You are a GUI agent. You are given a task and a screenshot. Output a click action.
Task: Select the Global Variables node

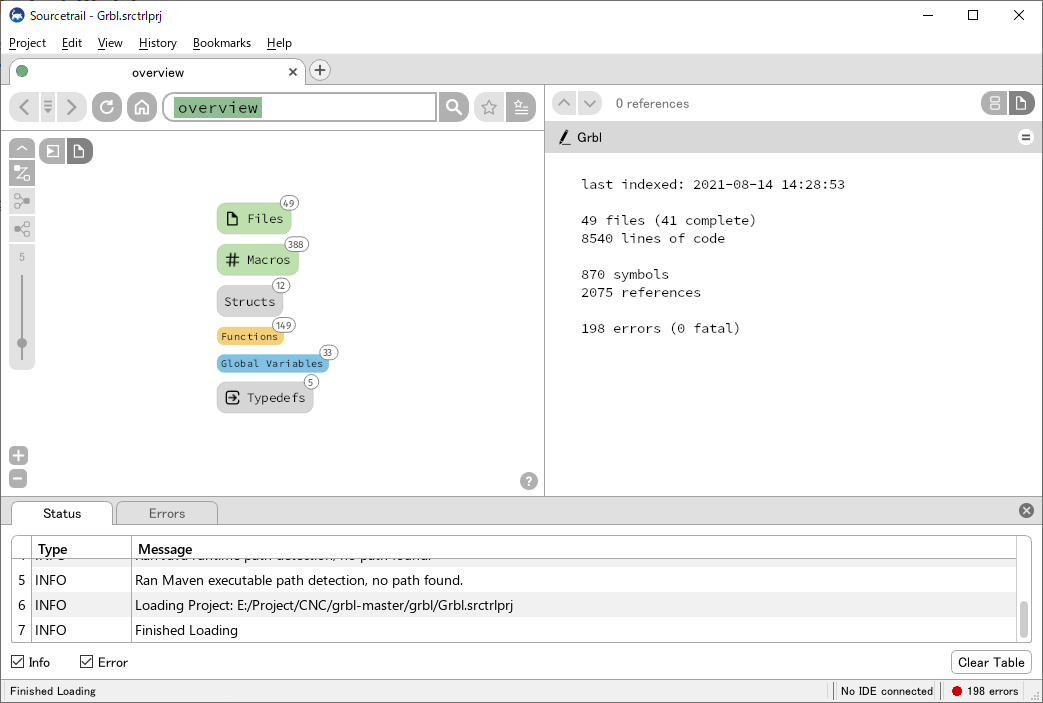click(272, 363)
